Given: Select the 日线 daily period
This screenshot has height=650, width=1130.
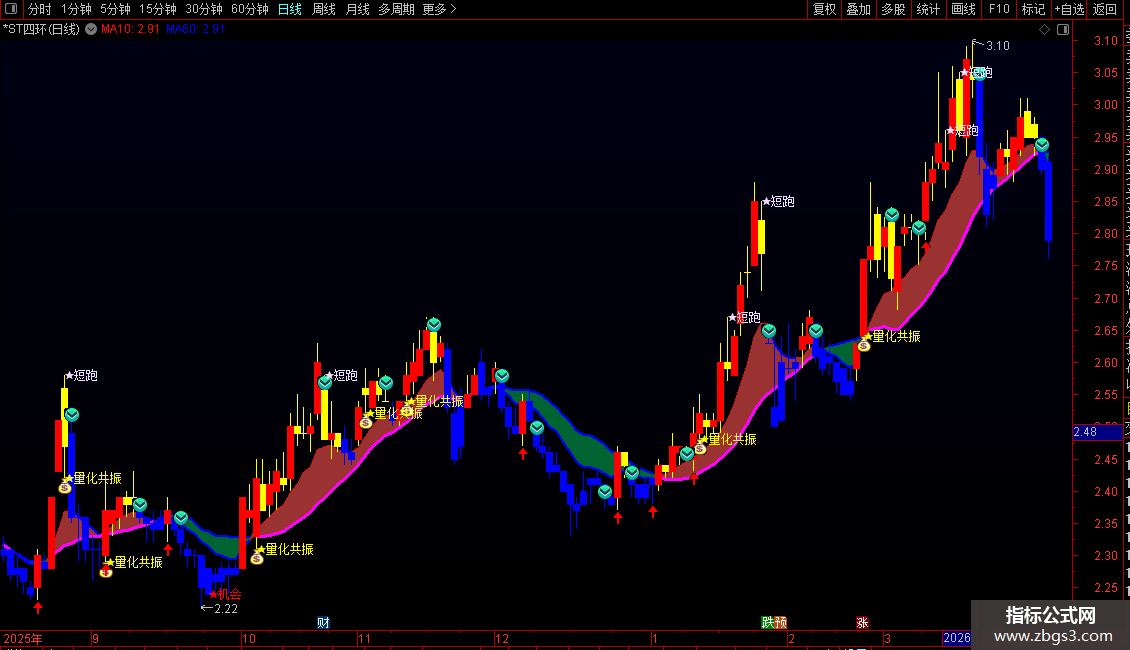Looking at the screenshot, I should (290, 9).
